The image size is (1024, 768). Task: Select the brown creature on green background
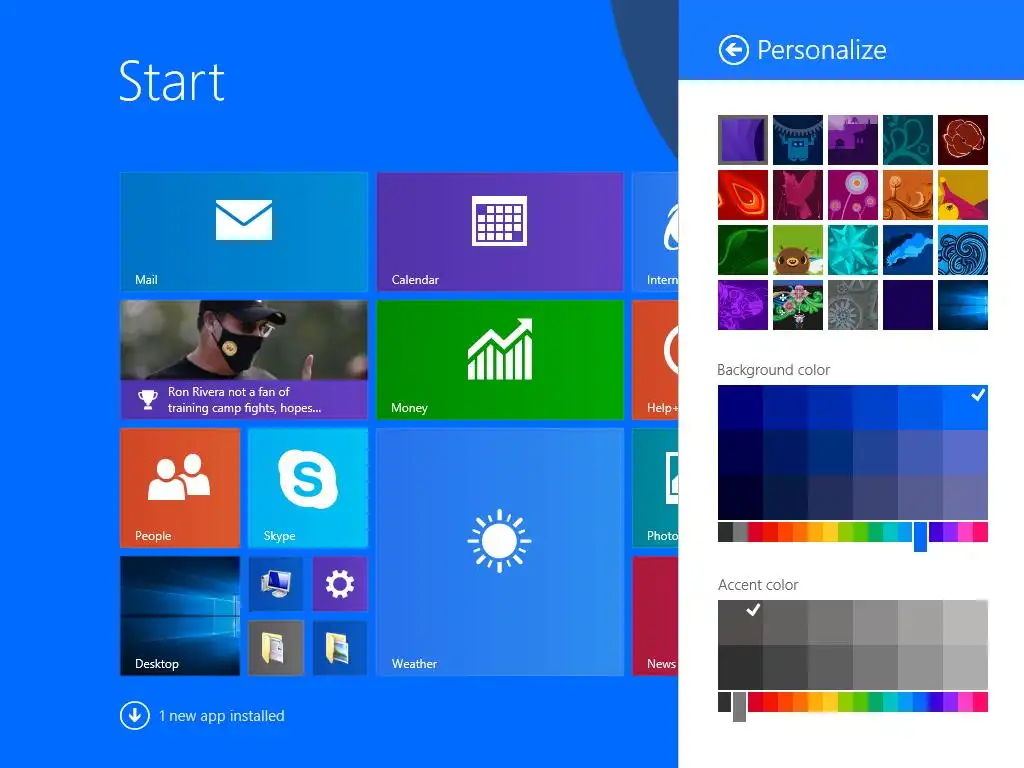pyautogui.click(x=797, y=250)
